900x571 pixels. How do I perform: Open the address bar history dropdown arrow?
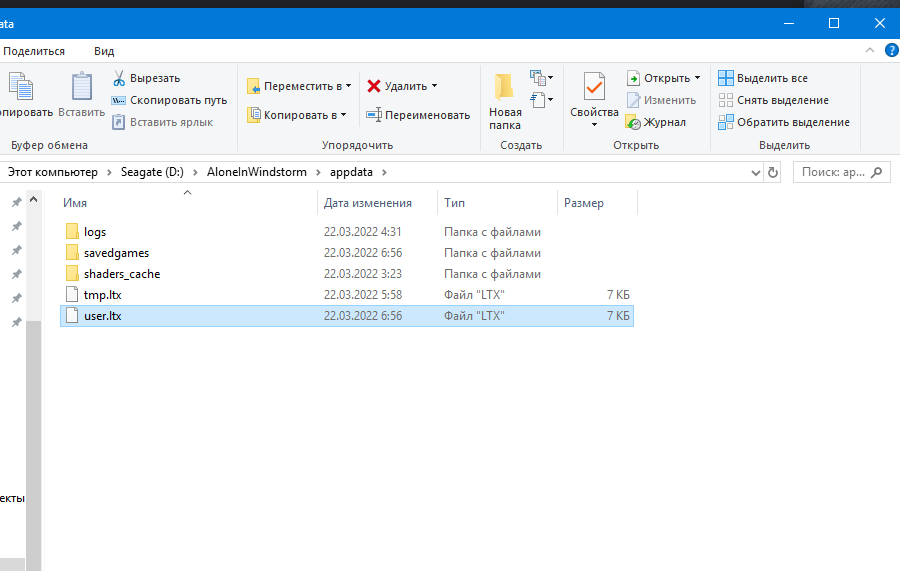pos(755,172)
